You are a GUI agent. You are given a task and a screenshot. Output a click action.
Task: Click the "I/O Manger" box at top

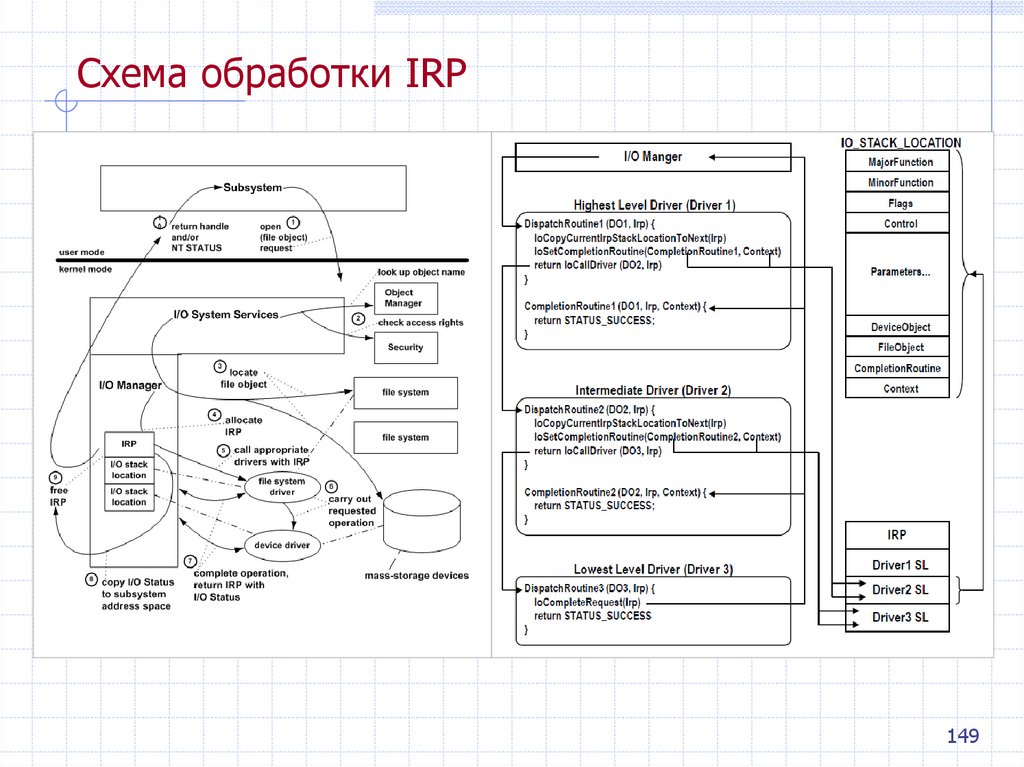(x=653, y=157)
